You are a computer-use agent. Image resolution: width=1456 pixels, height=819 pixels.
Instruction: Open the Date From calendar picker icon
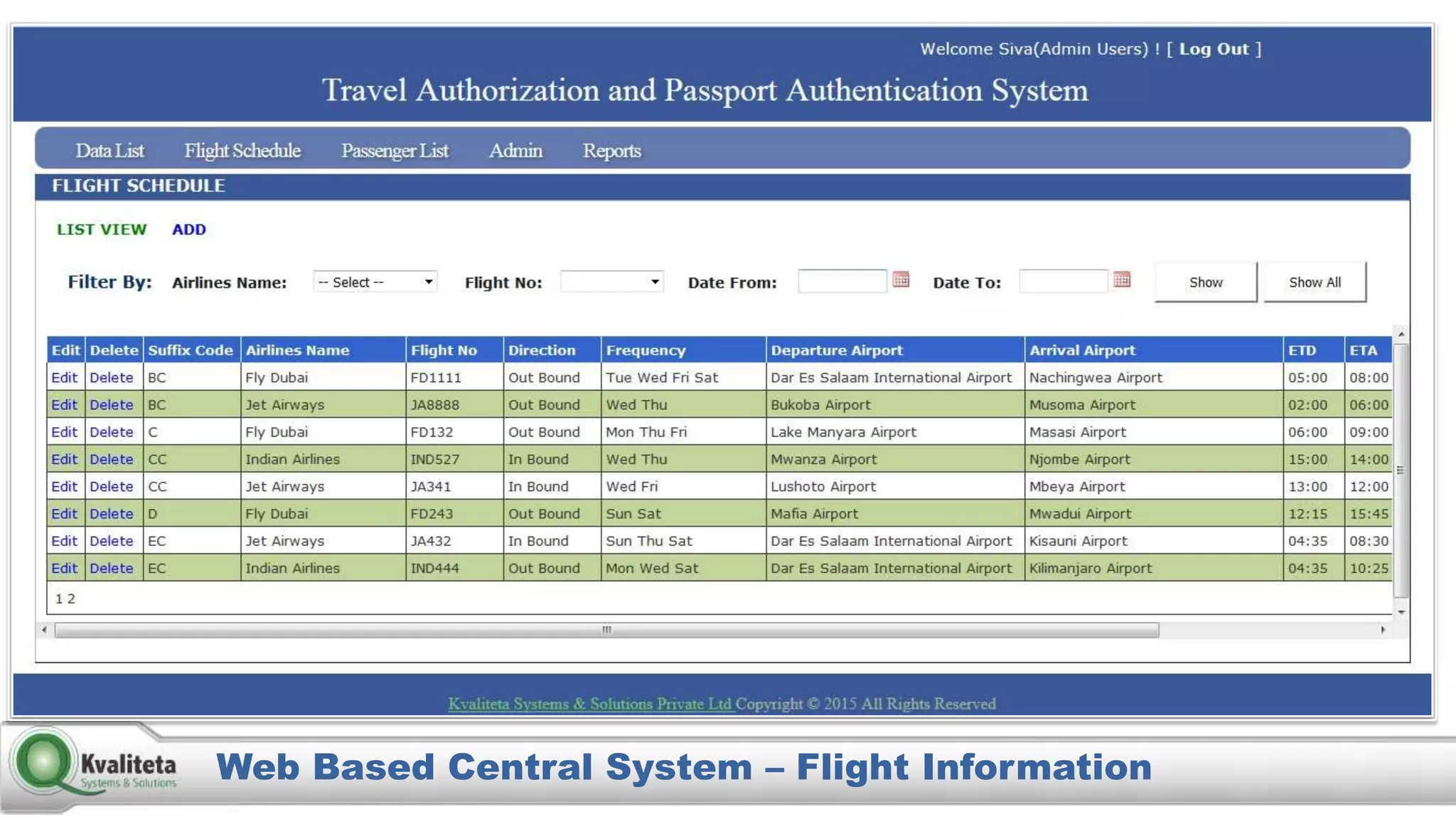[901, 279]
